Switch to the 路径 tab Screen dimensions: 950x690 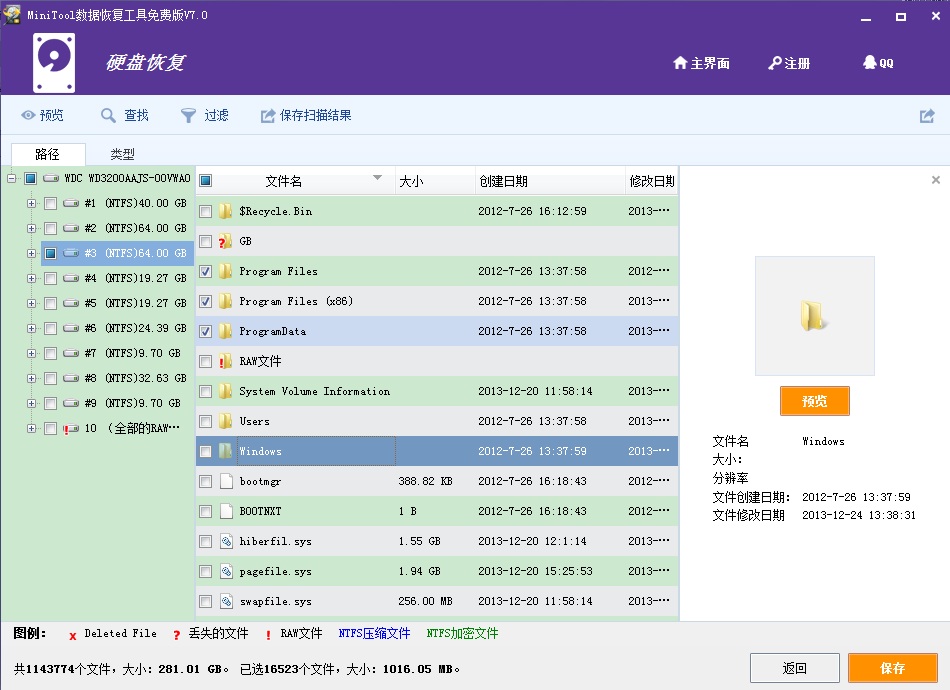48,154
